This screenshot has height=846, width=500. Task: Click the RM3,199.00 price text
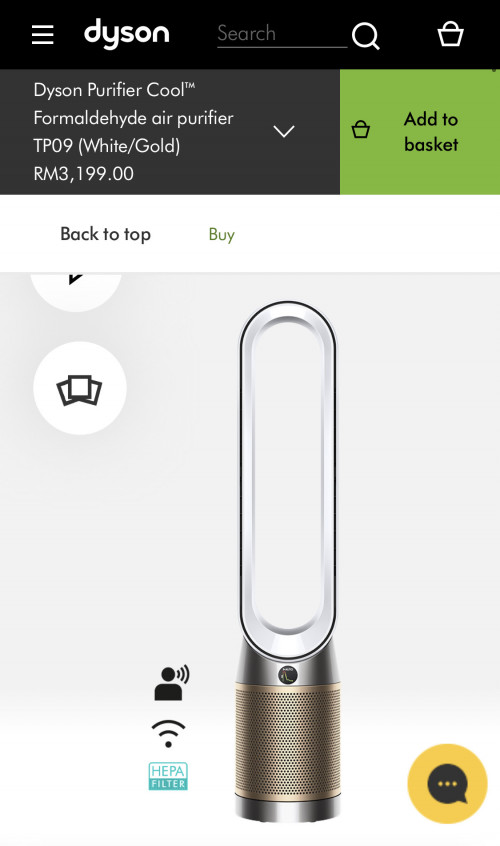click(84, 174)
